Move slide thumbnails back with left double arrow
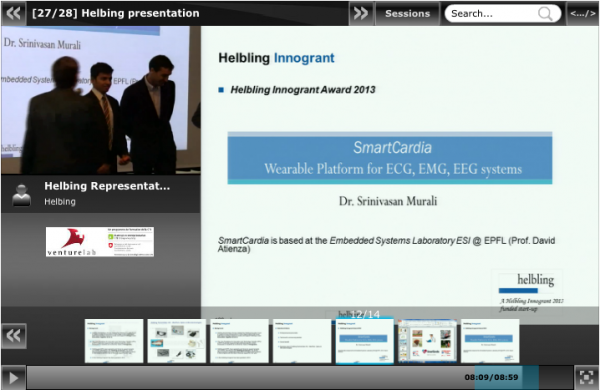The image size is (600, 390). click(14, 336)
